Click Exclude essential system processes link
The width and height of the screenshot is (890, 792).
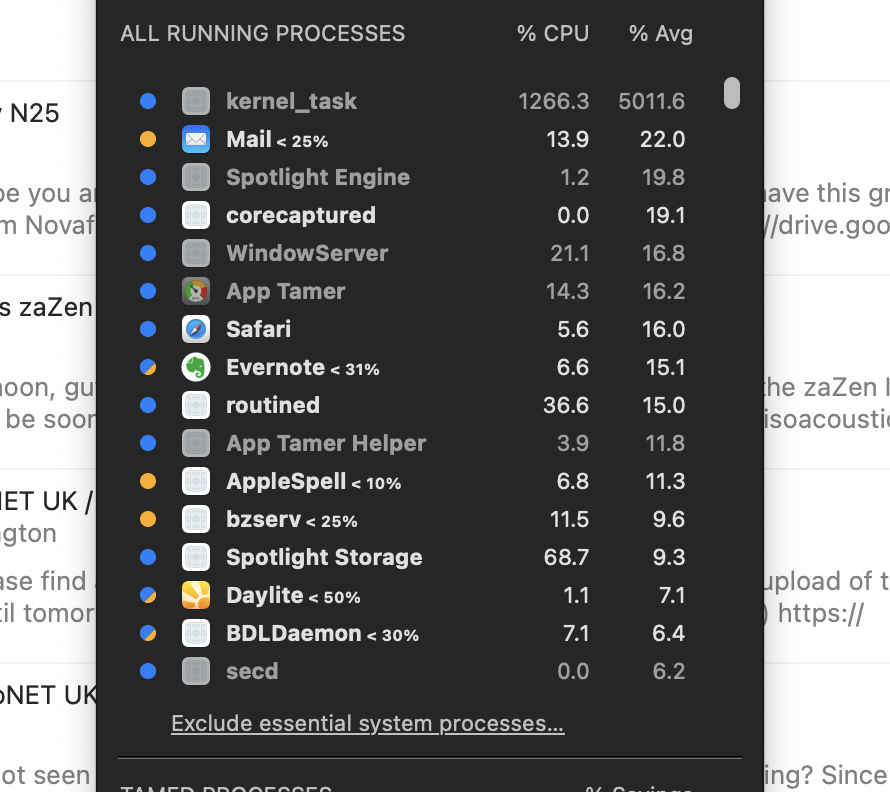[x=367, y=723]
